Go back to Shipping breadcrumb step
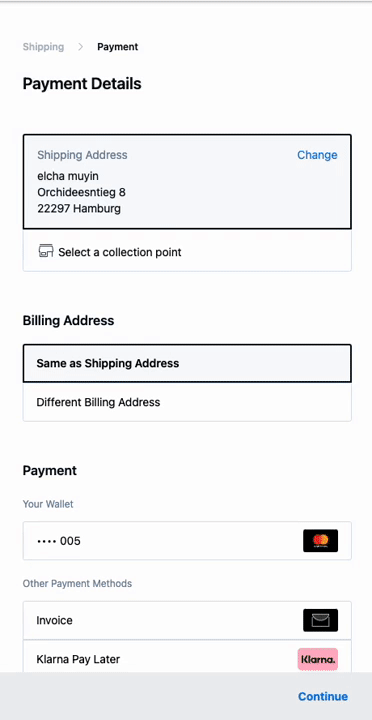 [43, 47]
